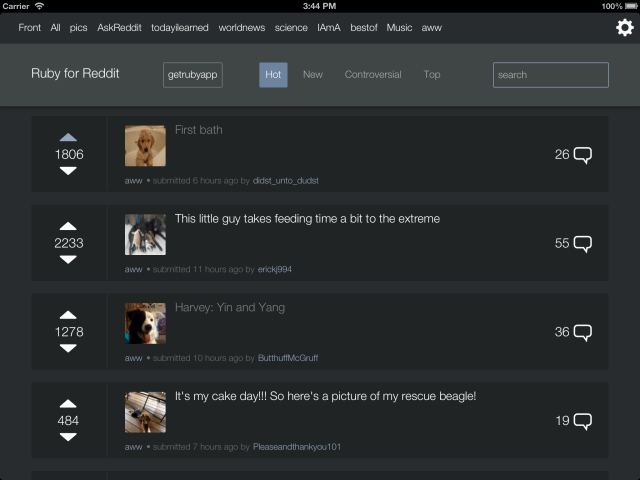The image size is (640, 480).
Task: Sort posts by New
Action: coord(313,75)
